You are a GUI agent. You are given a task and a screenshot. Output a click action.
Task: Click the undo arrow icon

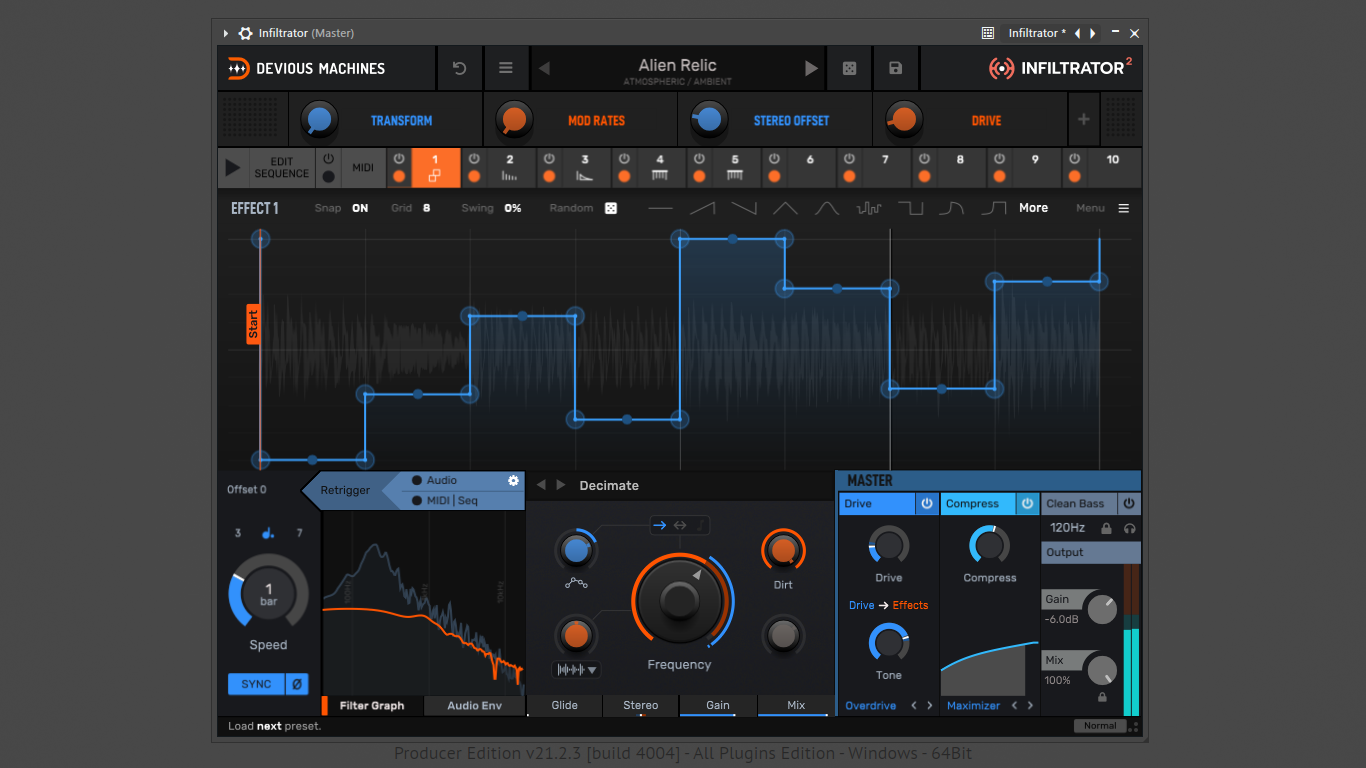[x=459, y=68]
